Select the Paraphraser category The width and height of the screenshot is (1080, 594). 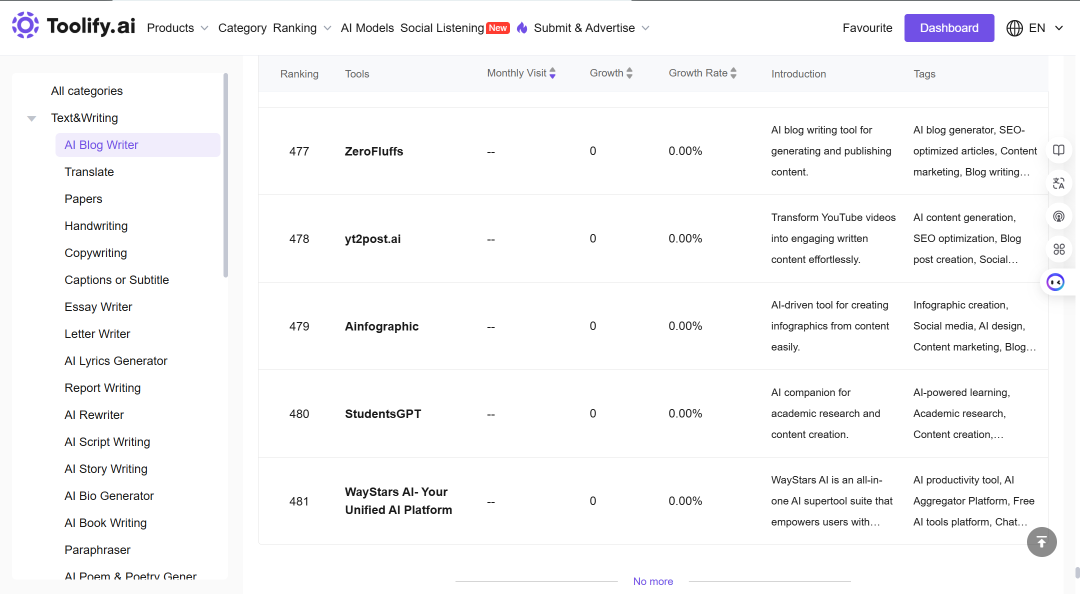pos(97,550)
